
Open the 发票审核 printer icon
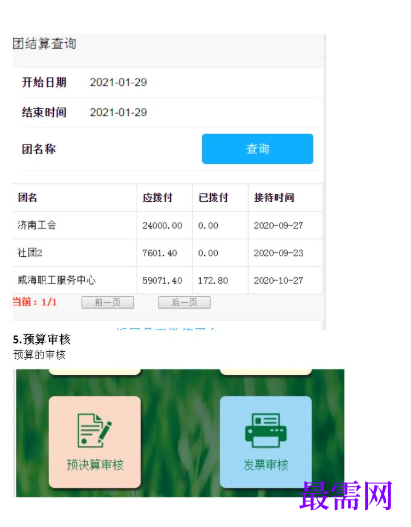click(x=266, y=430)
